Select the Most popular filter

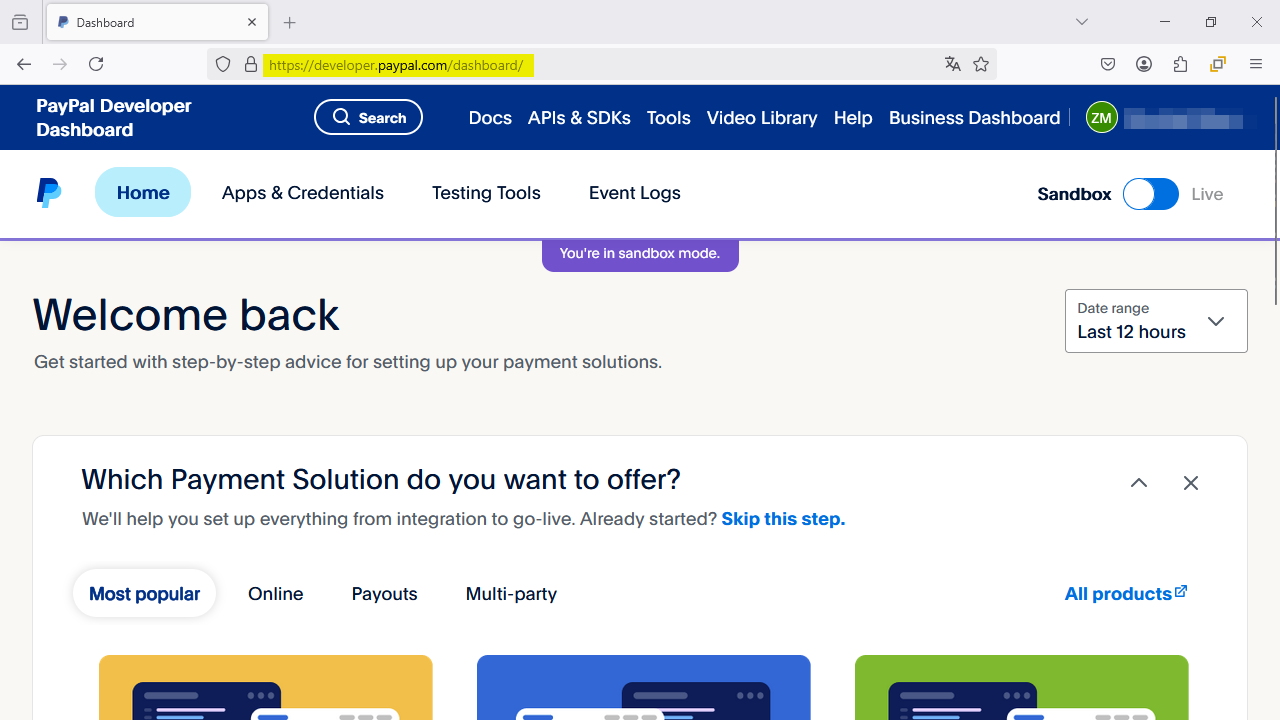(144, 593)
